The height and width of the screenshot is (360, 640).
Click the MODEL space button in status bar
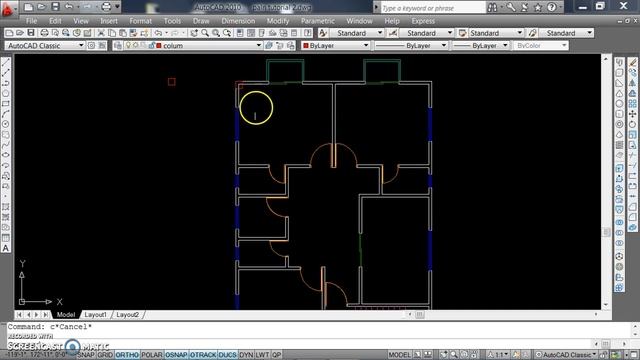[399, 355]
